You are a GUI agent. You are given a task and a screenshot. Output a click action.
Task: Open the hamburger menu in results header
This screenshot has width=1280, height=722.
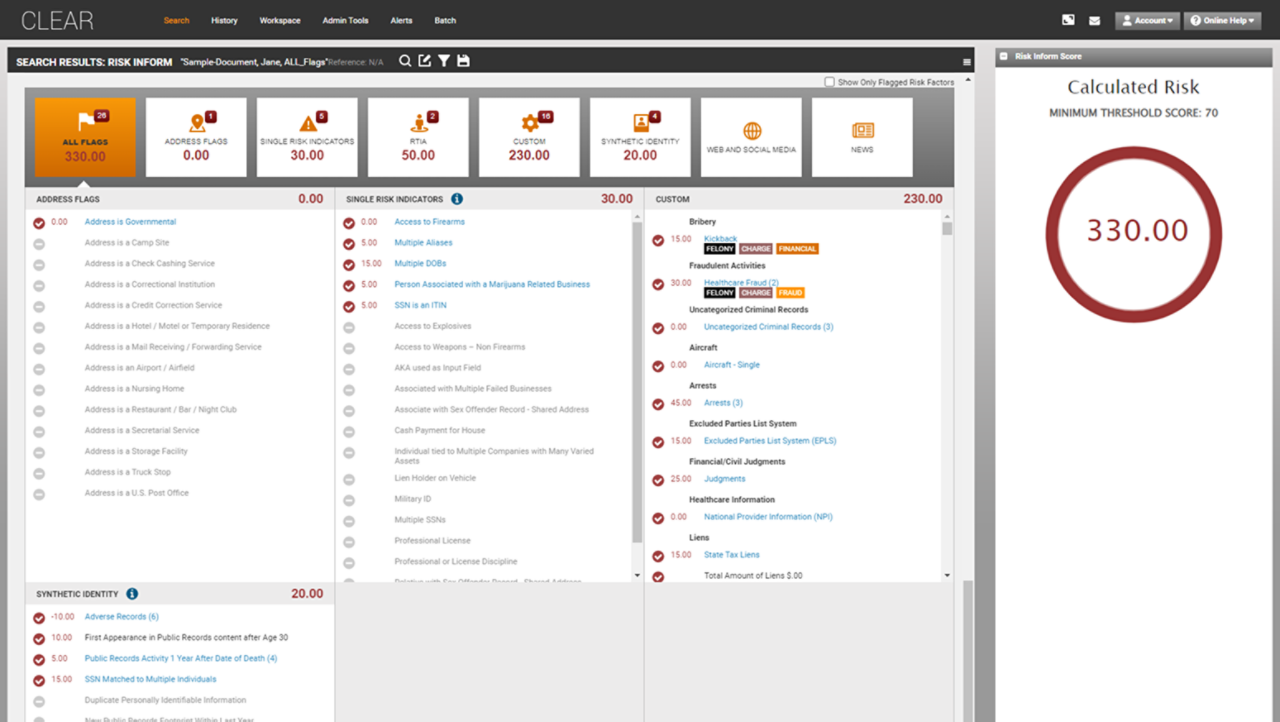tap(967, 62)
